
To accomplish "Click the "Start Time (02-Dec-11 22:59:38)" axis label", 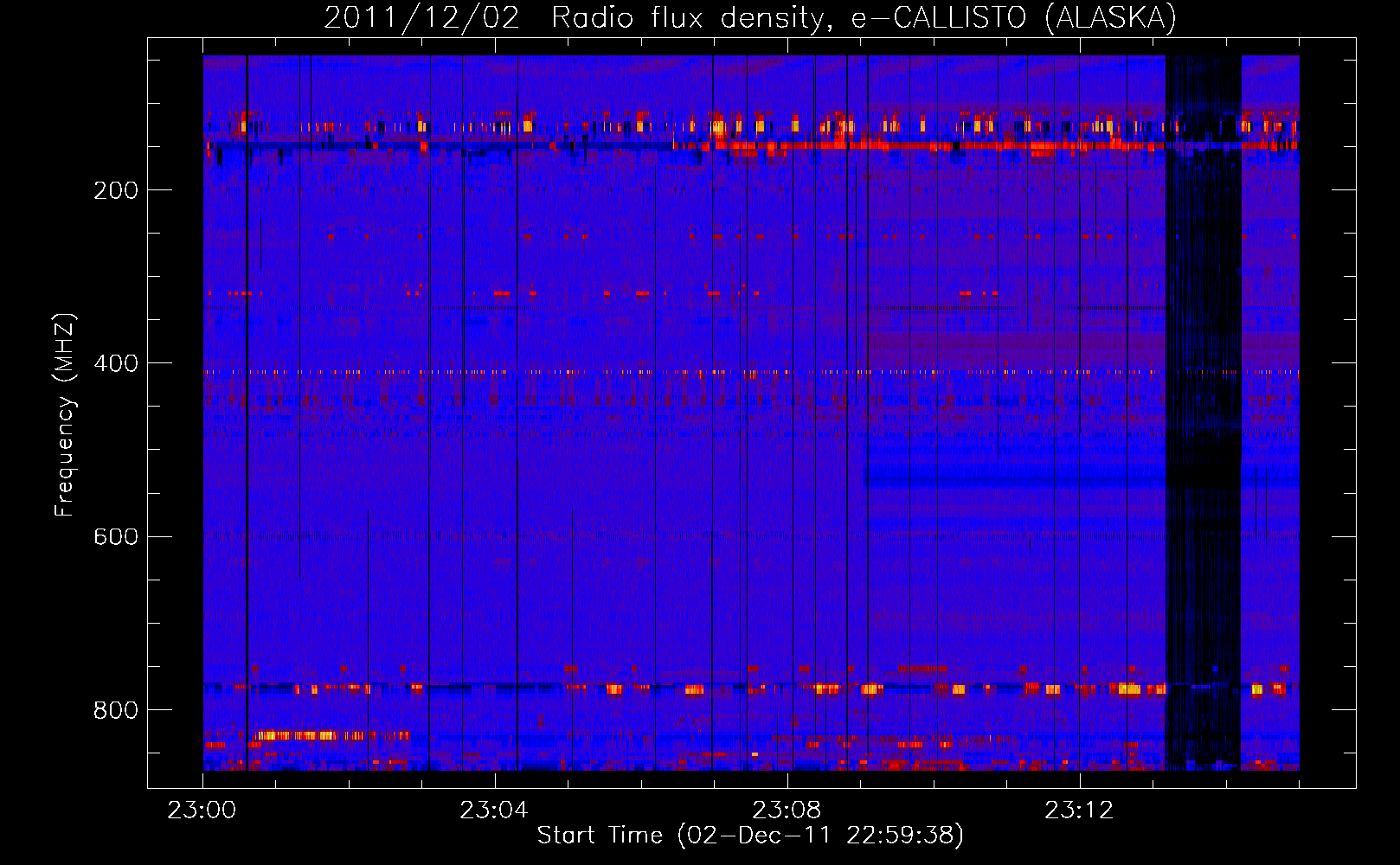I will (x=750, y=836).
